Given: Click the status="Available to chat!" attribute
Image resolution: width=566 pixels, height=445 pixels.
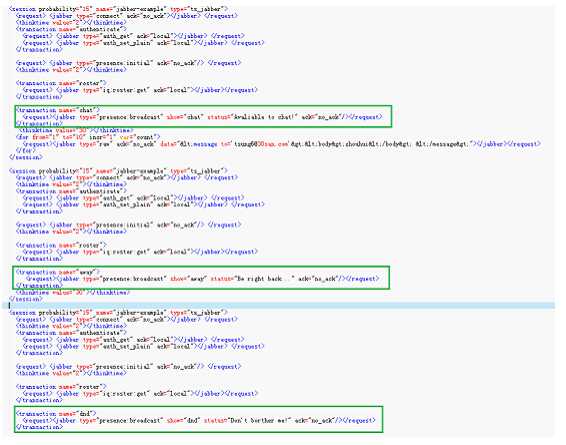Looking at the screenshot, I should pos(253,117).
